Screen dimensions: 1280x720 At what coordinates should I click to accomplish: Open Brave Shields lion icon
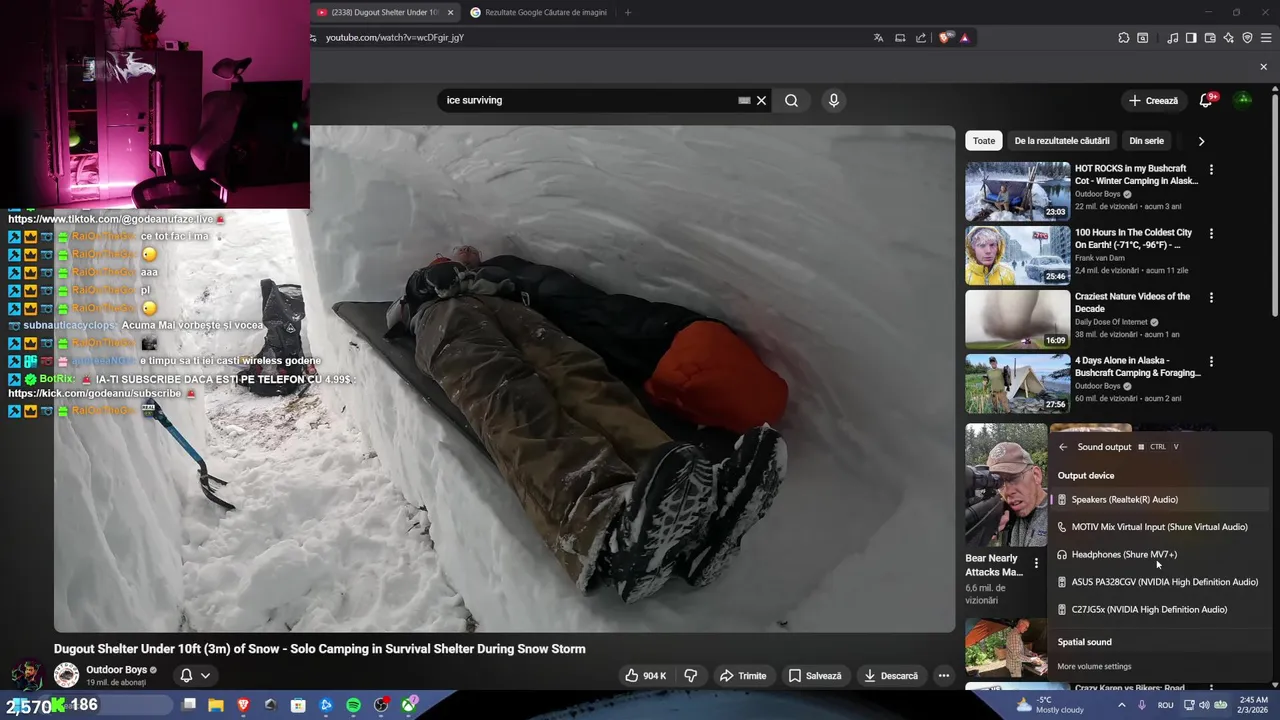pos(945,38)
